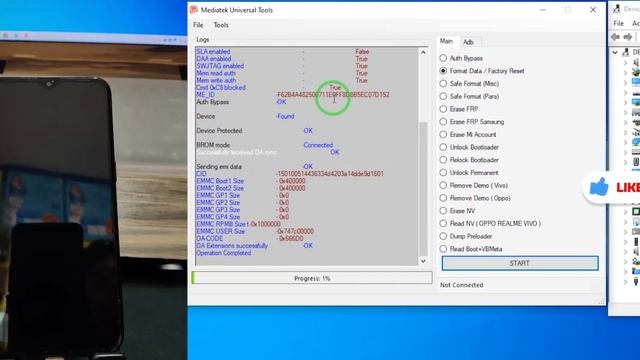The image size is (640, 360).
Task: Click the Cmd 0xC8 blocked log line
Action: (269, 87)
